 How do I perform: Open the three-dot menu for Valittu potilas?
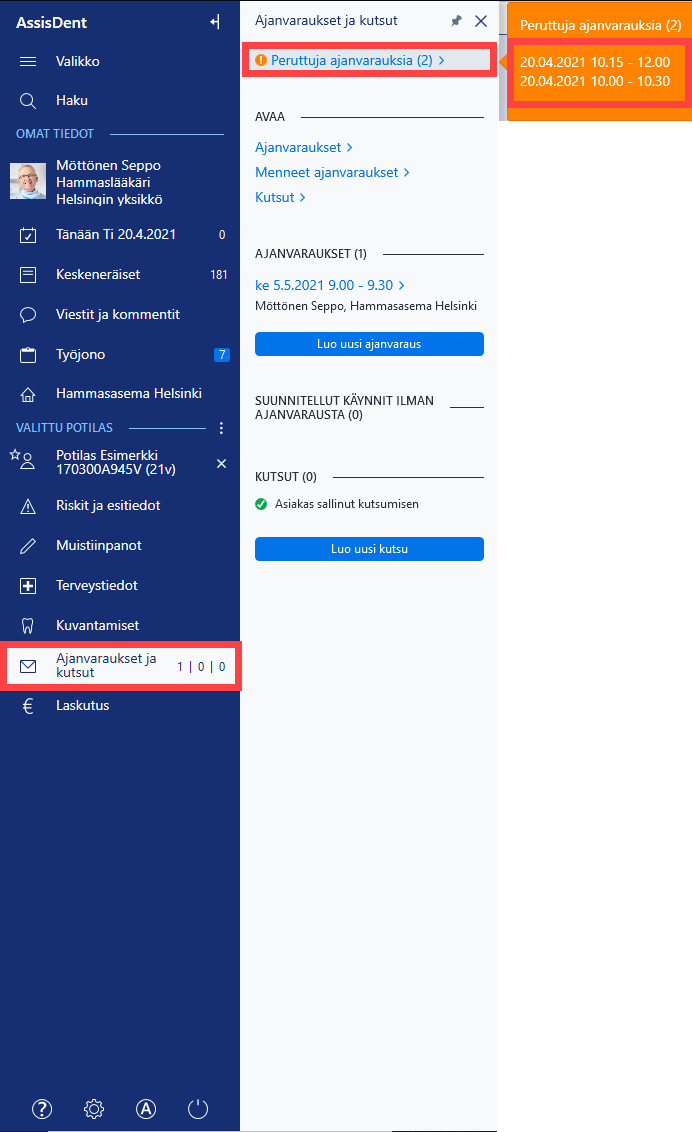coord(222,428)
